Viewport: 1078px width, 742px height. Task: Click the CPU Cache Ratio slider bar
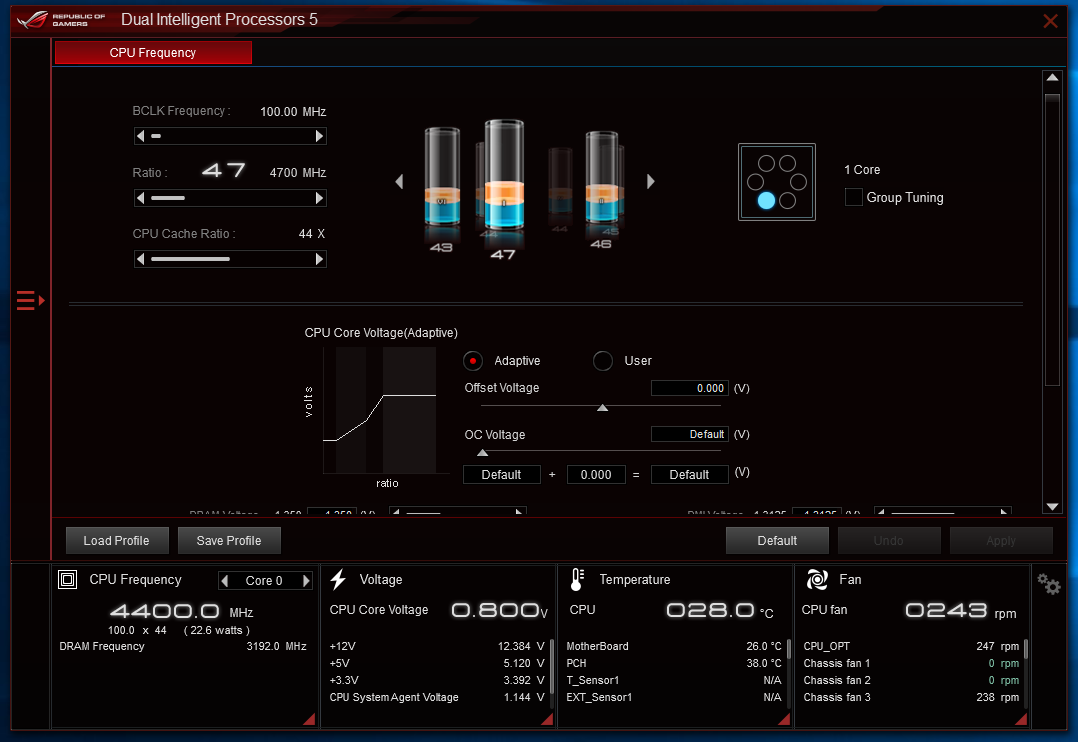[190, 259]
